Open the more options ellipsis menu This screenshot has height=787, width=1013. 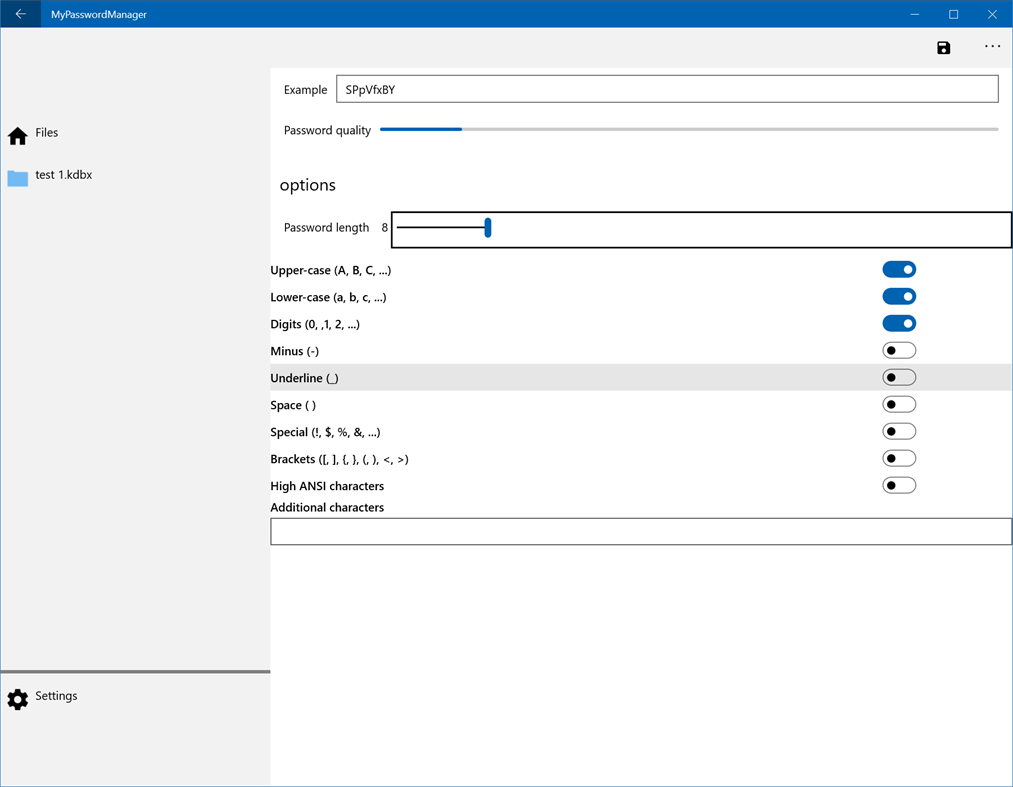992,46
